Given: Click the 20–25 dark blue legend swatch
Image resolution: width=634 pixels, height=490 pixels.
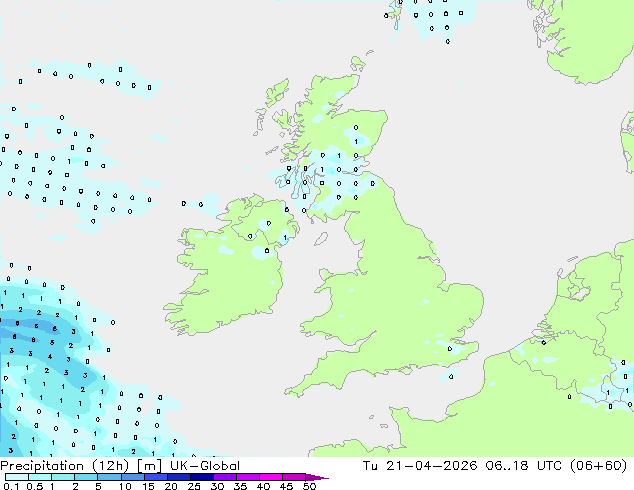Looking at the screenshot, I should tap(178, 477).
